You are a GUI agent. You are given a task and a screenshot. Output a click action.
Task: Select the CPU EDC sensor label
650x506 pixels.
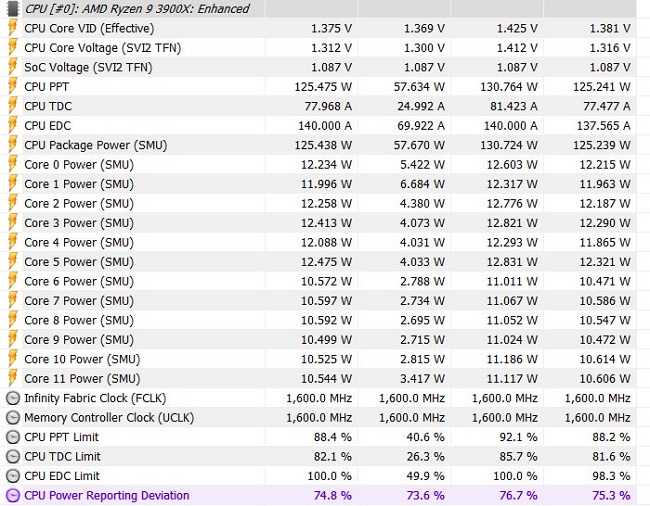48,126
